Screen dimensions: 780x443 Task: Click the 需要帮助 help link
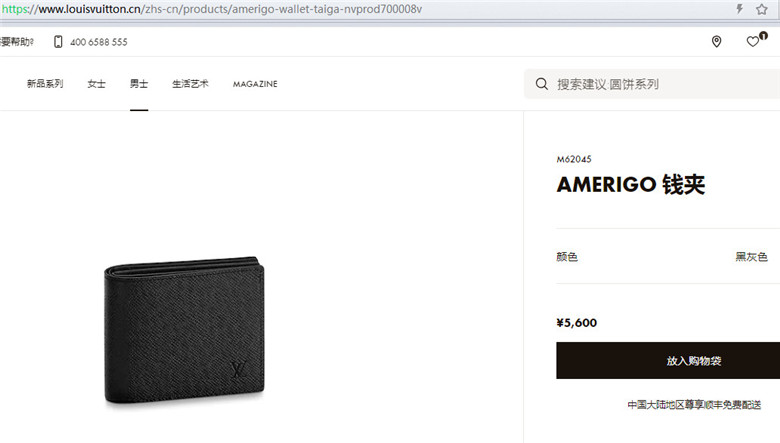click(17, 42)
